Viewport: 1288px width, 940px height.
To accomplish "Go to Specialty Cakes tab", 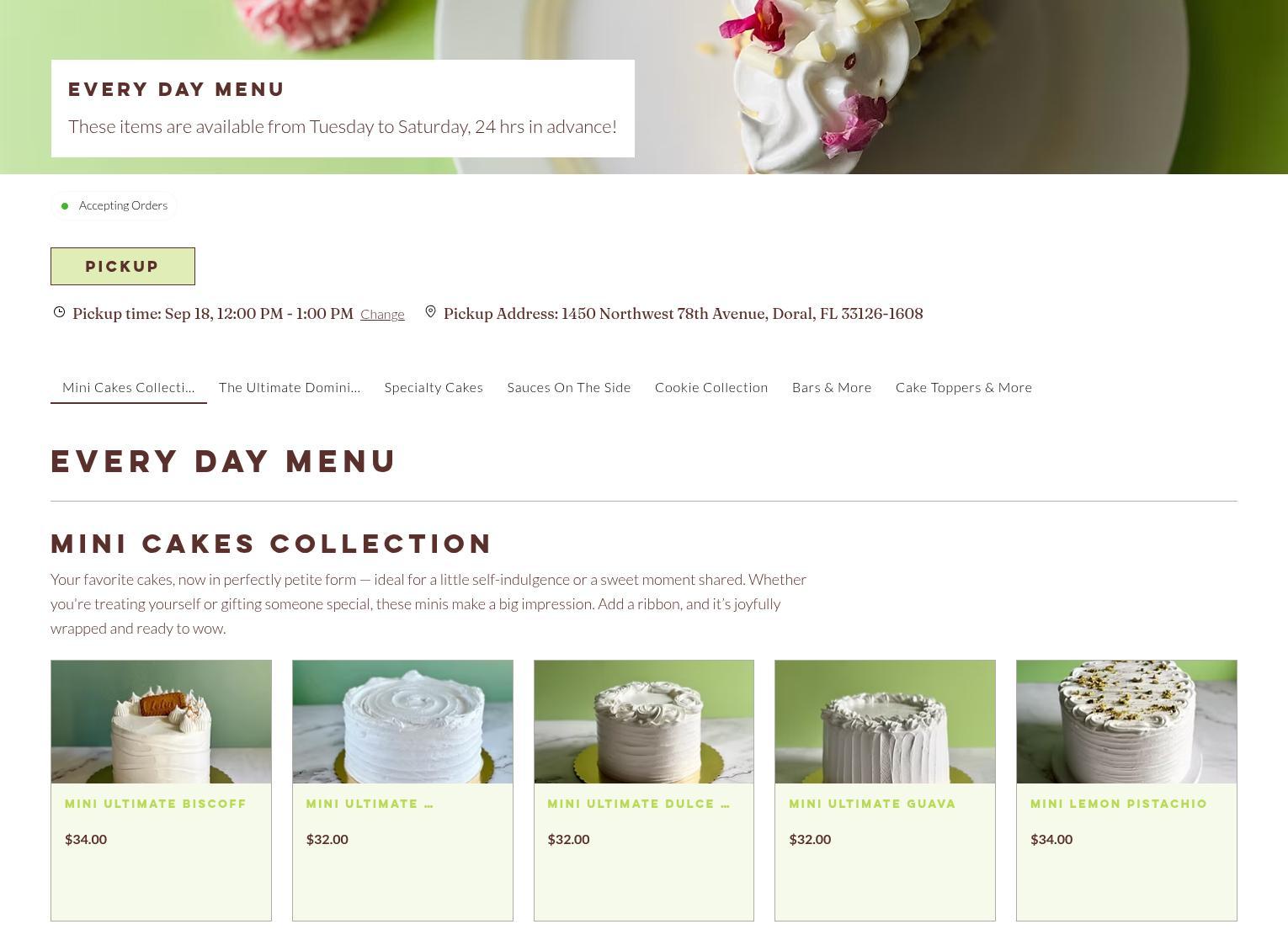I will 434,387.
